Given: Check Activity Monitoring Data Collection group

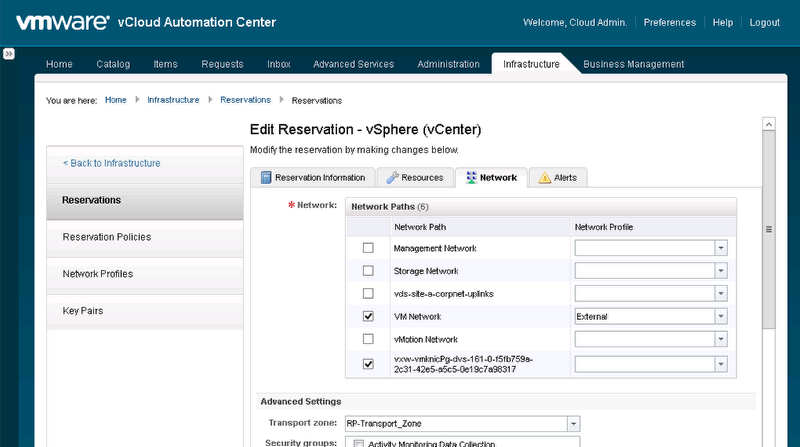Looking at the screenshot, I should (359, 444).
